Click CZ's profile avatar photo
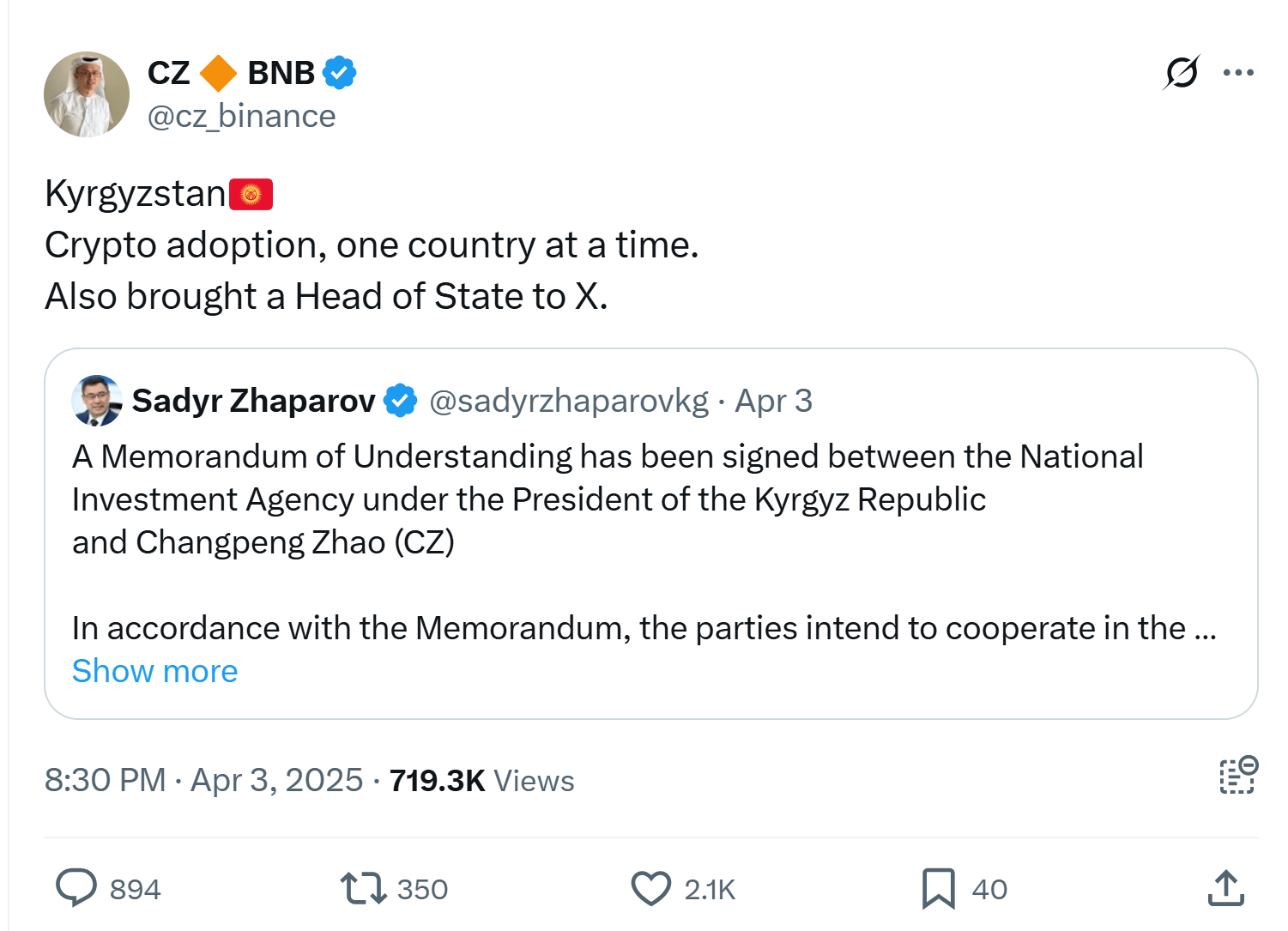The image size is (1288, 931). (87, 94)
